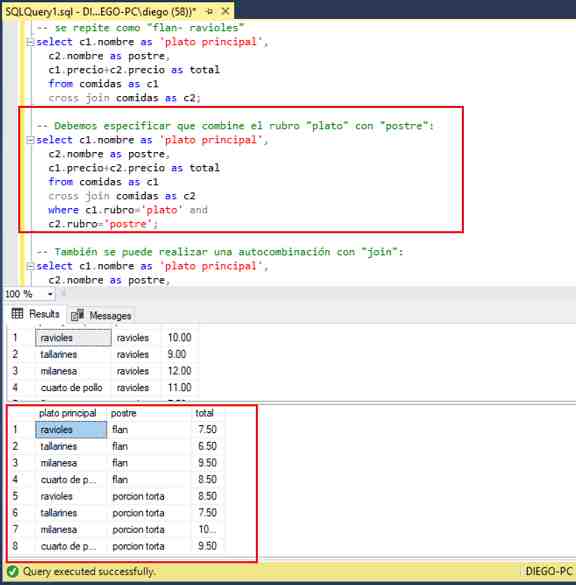This screenshot has height=585, width=576.
Task: Collapse the third select statement under the join comment
Action: [x=31, y=266]
